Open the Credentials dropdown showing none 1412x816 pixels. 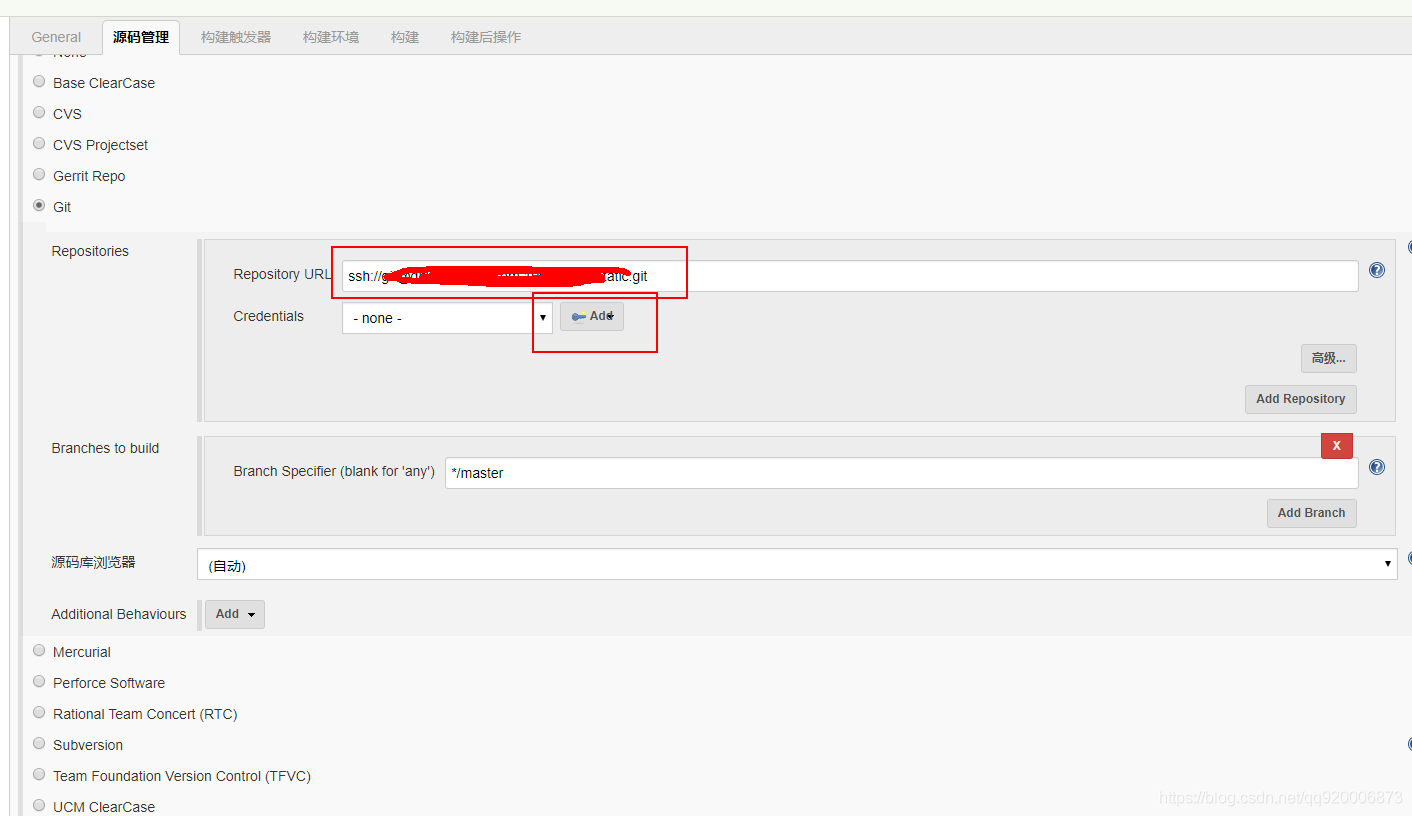point(447,318)
